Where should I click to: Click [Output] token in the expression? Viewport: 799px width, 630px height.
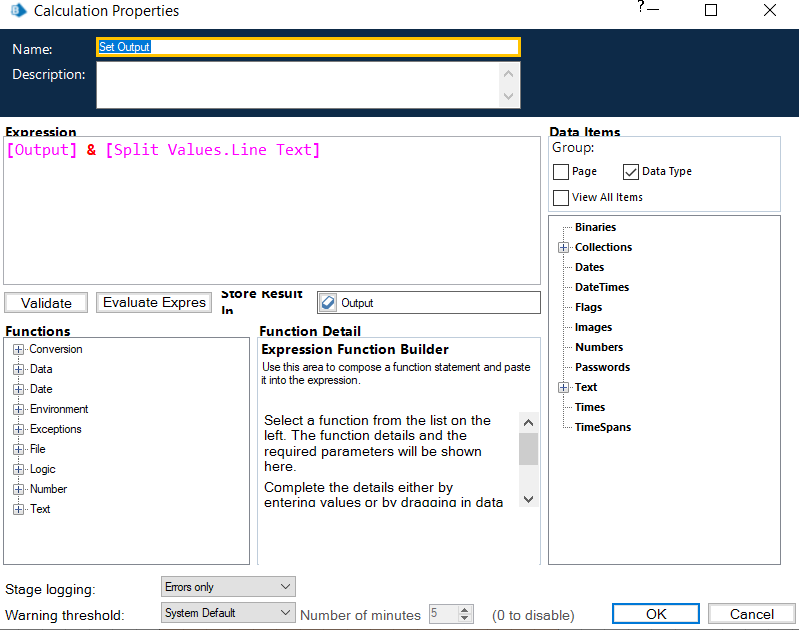(x=42, y=150)
